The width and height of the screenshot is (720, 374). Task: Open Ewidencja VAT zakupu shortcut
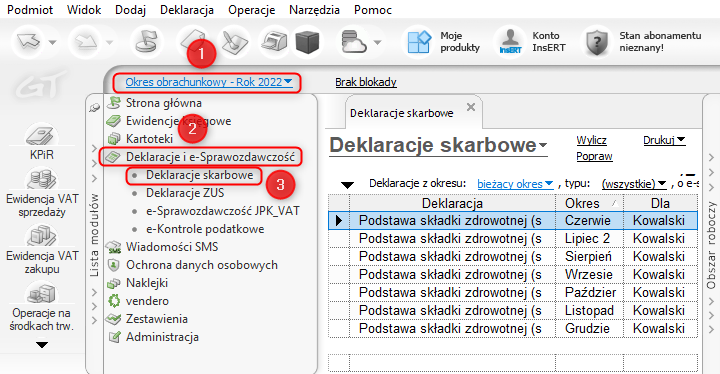click(x=42, y=249)
